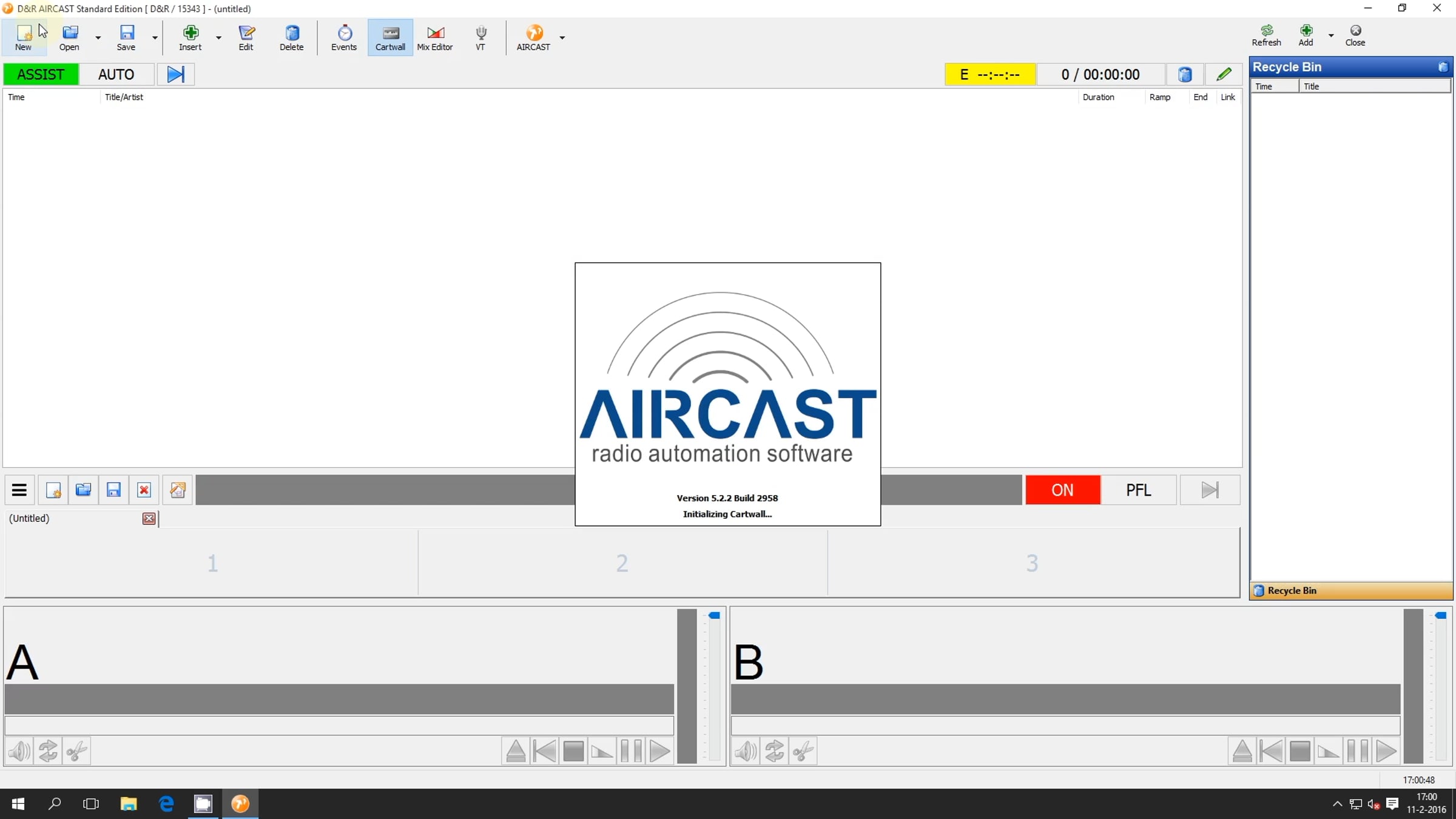
Task: Start playback on Player B
Action: pos(1386,751)
